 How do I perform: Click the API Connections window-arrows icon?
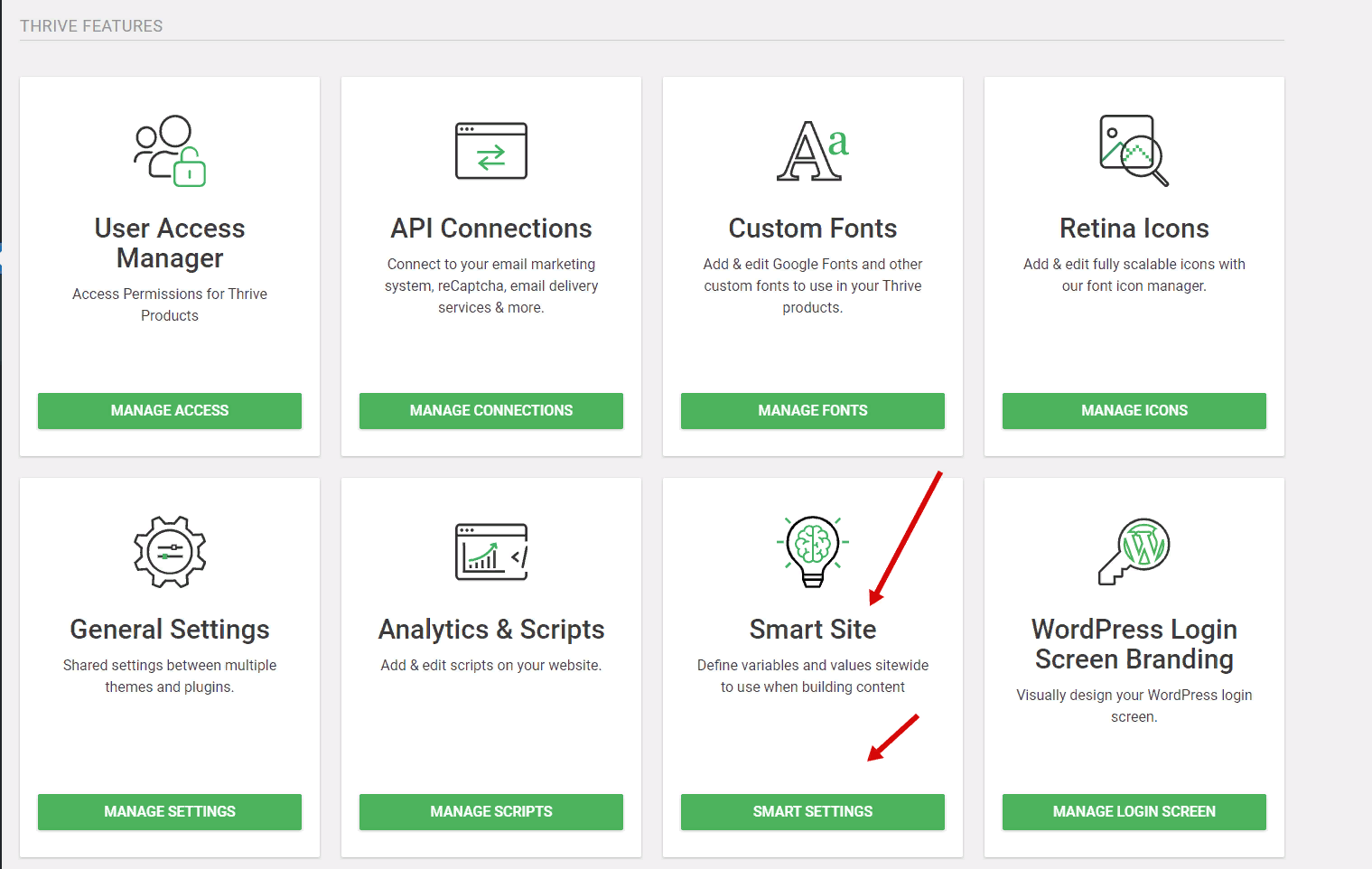pyautogui.click(x=491, y=151)
